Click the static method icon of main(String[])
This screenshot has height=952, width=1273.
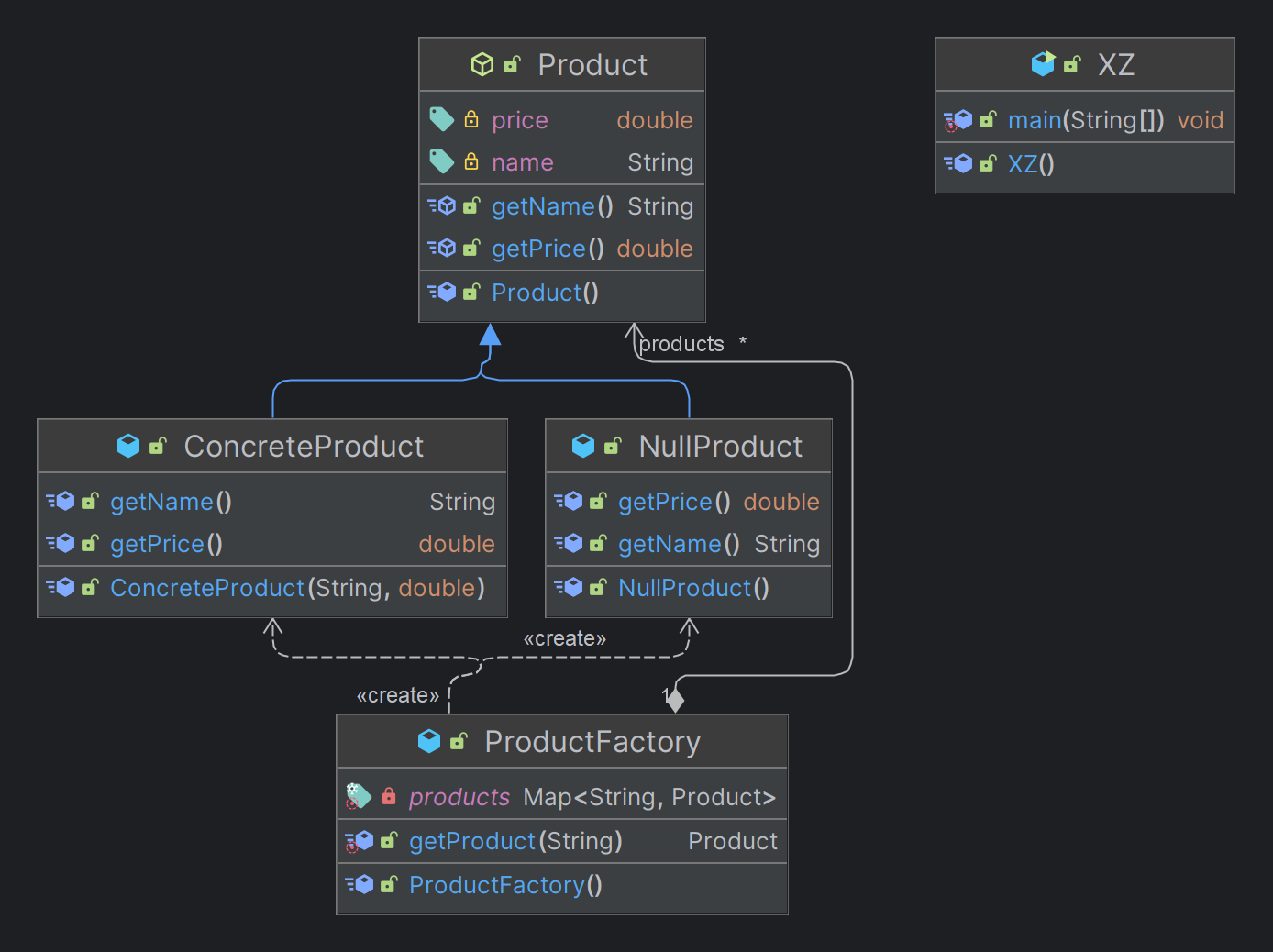point(958,119)
